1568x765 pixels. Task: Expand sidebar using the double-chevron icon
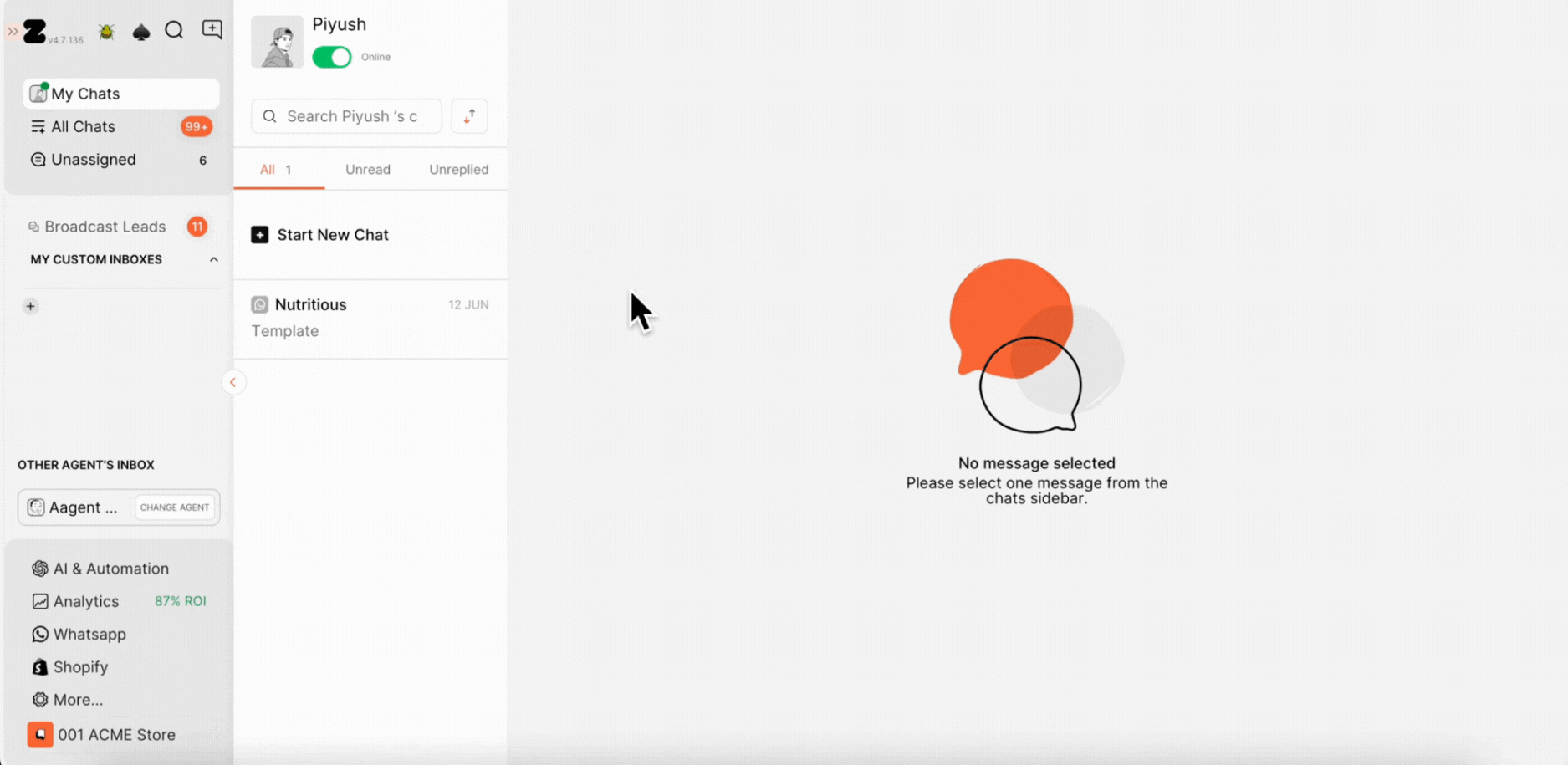pyautogui.click(x=13, y=32)
